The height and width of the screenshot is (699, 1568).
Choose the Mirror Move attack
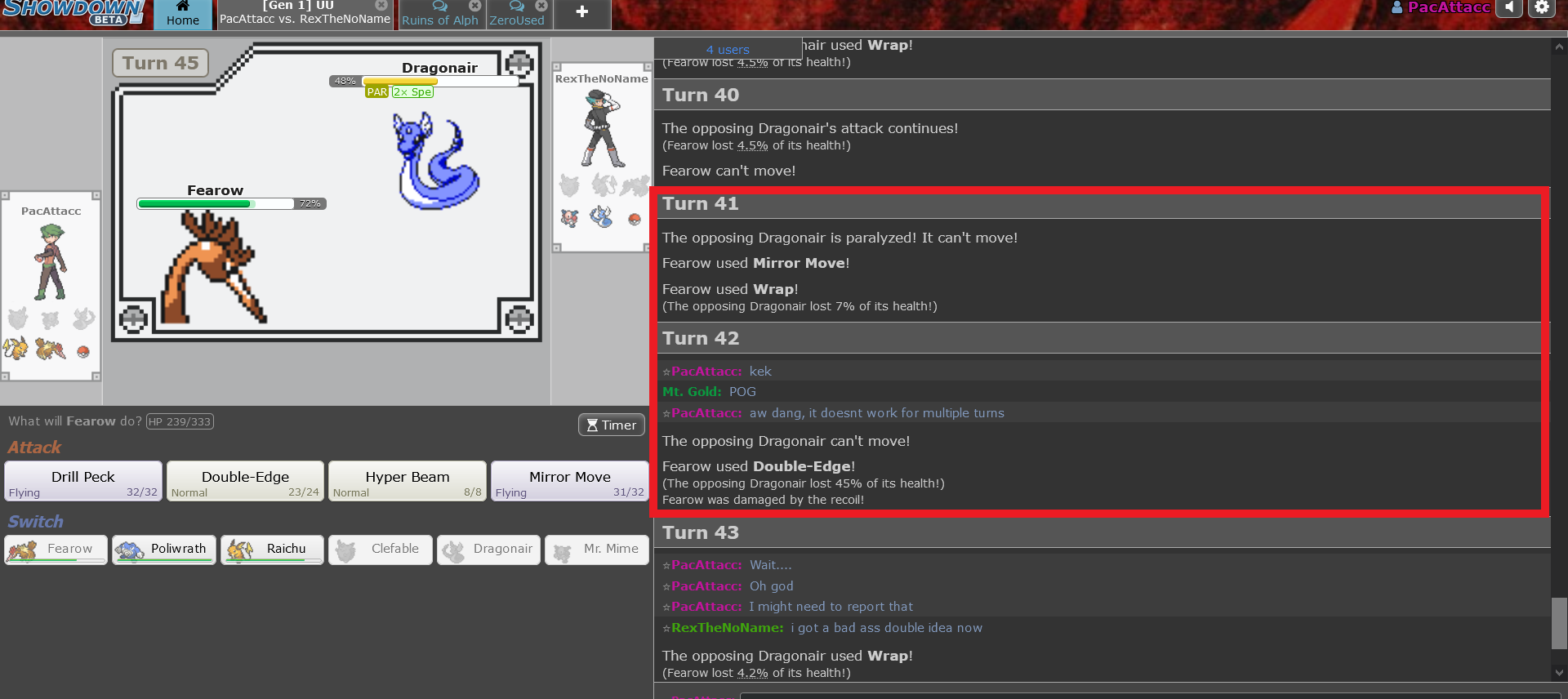tap(570, 481)
